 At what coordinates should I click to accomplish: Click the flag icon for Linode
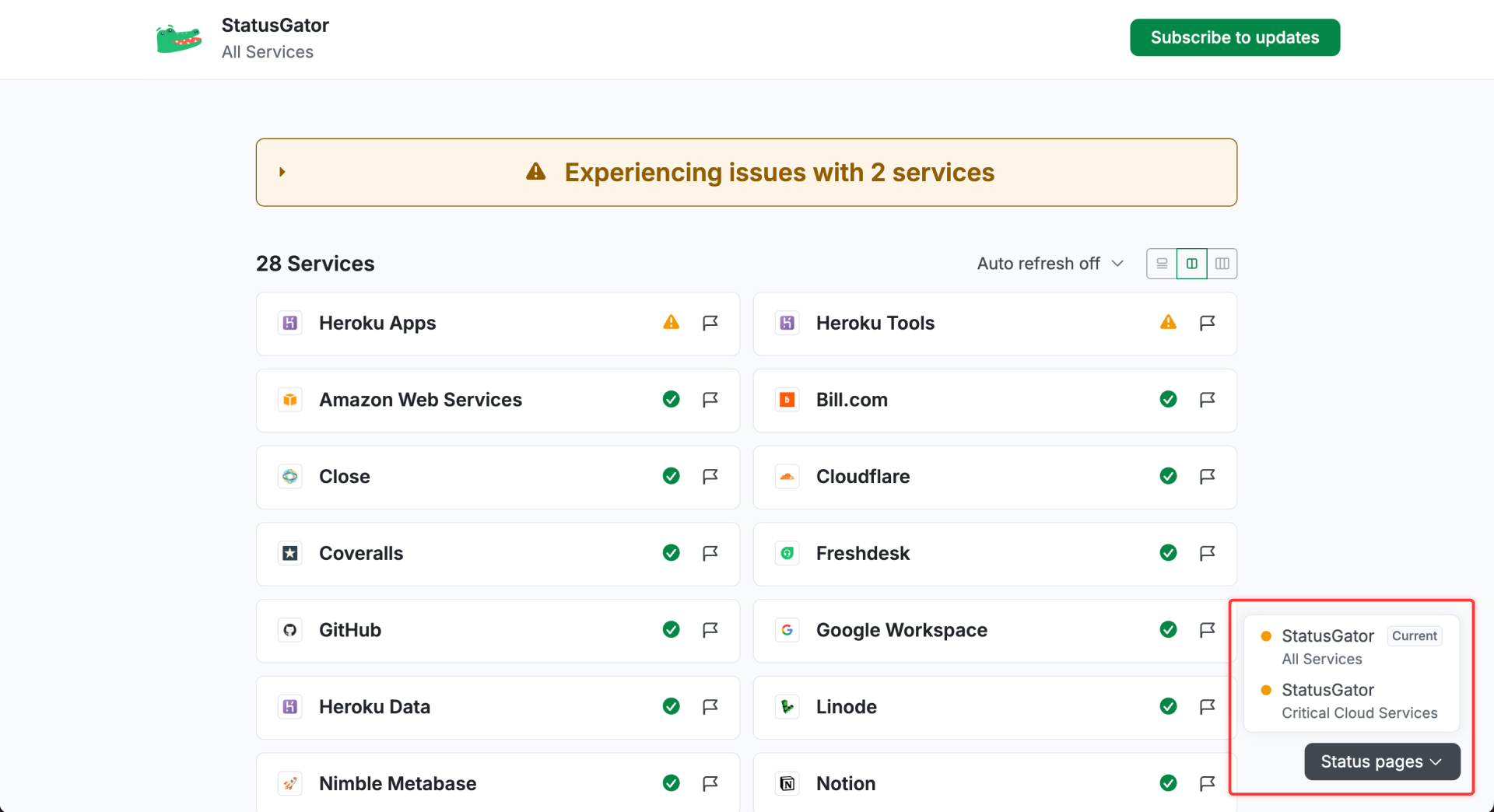pyautogui.click(x=1207, y=706)
